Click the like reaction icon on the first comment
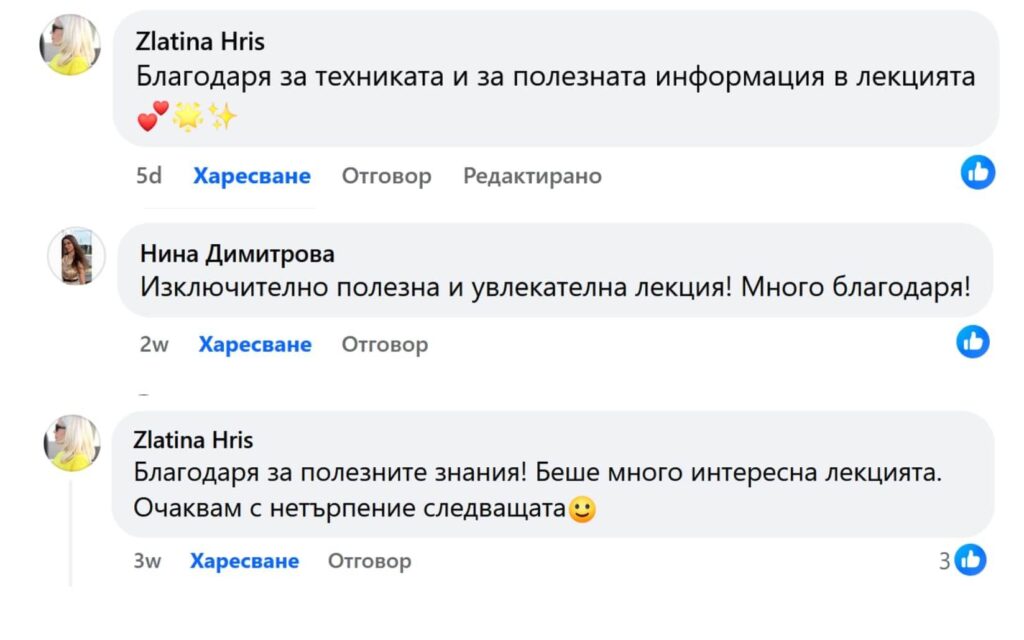The width and height of the screenshot is (1024, 640). click(977, 173)
